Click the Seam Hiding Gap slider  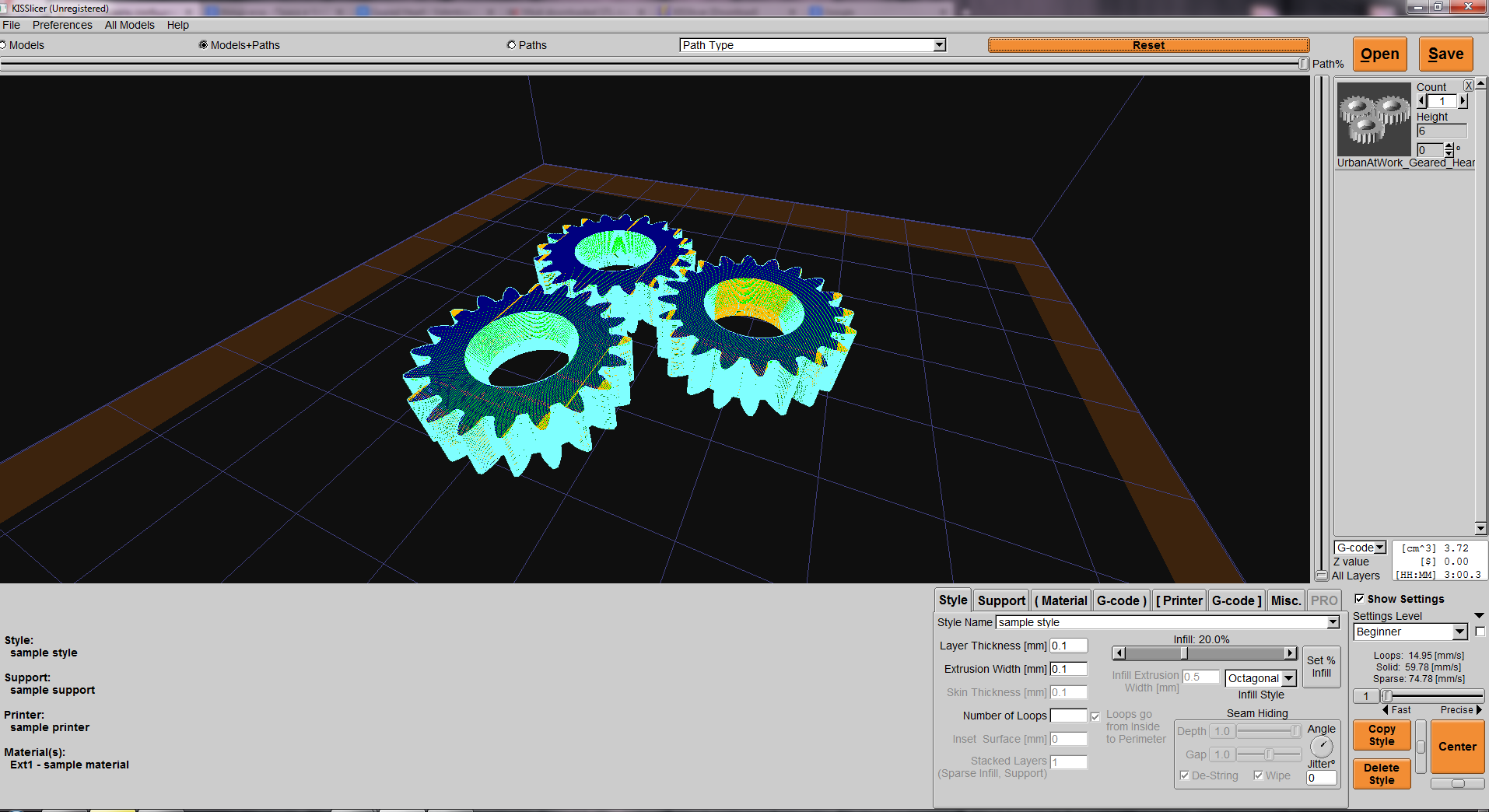coord(1269,754)
